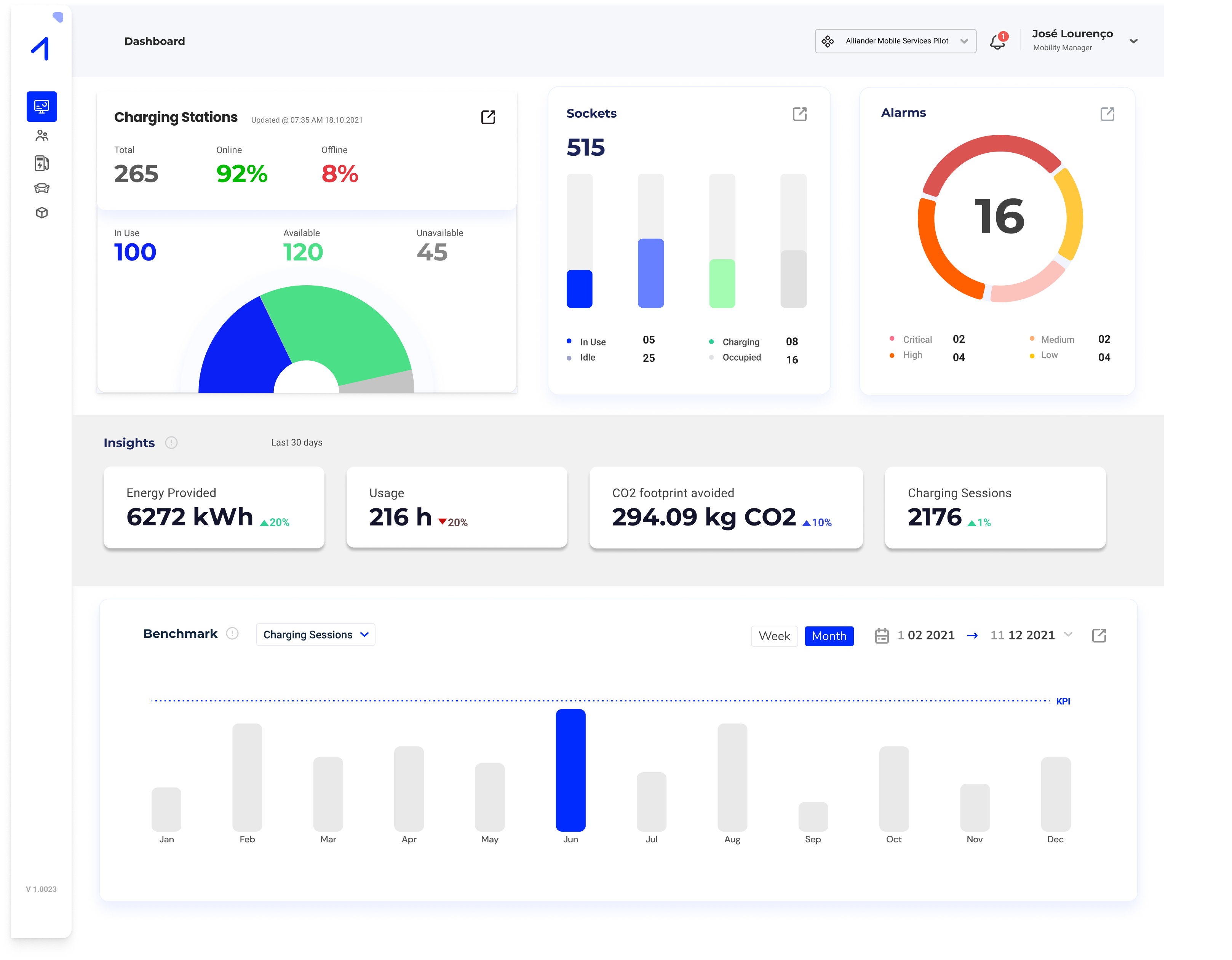
Task: Open the cube package sidebar icon
Action: (x=42, y=213)
